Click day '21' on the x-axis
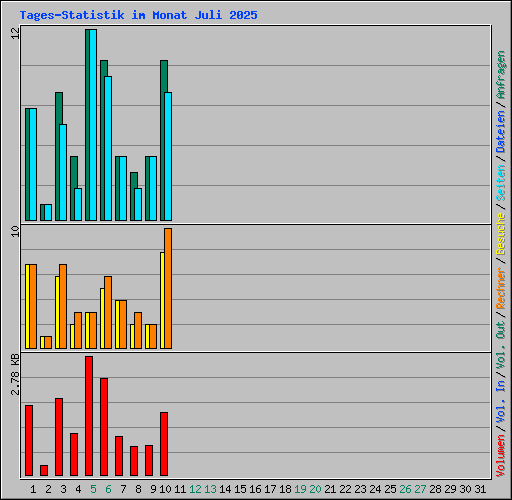This screenshot has height=500, width=512. coord(330,489)
